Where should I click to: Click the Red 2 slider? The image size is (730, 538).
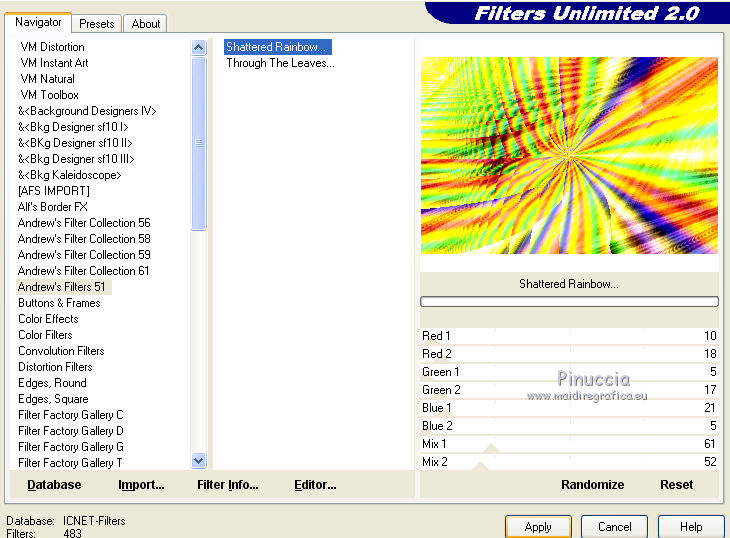tap(569, 354)
